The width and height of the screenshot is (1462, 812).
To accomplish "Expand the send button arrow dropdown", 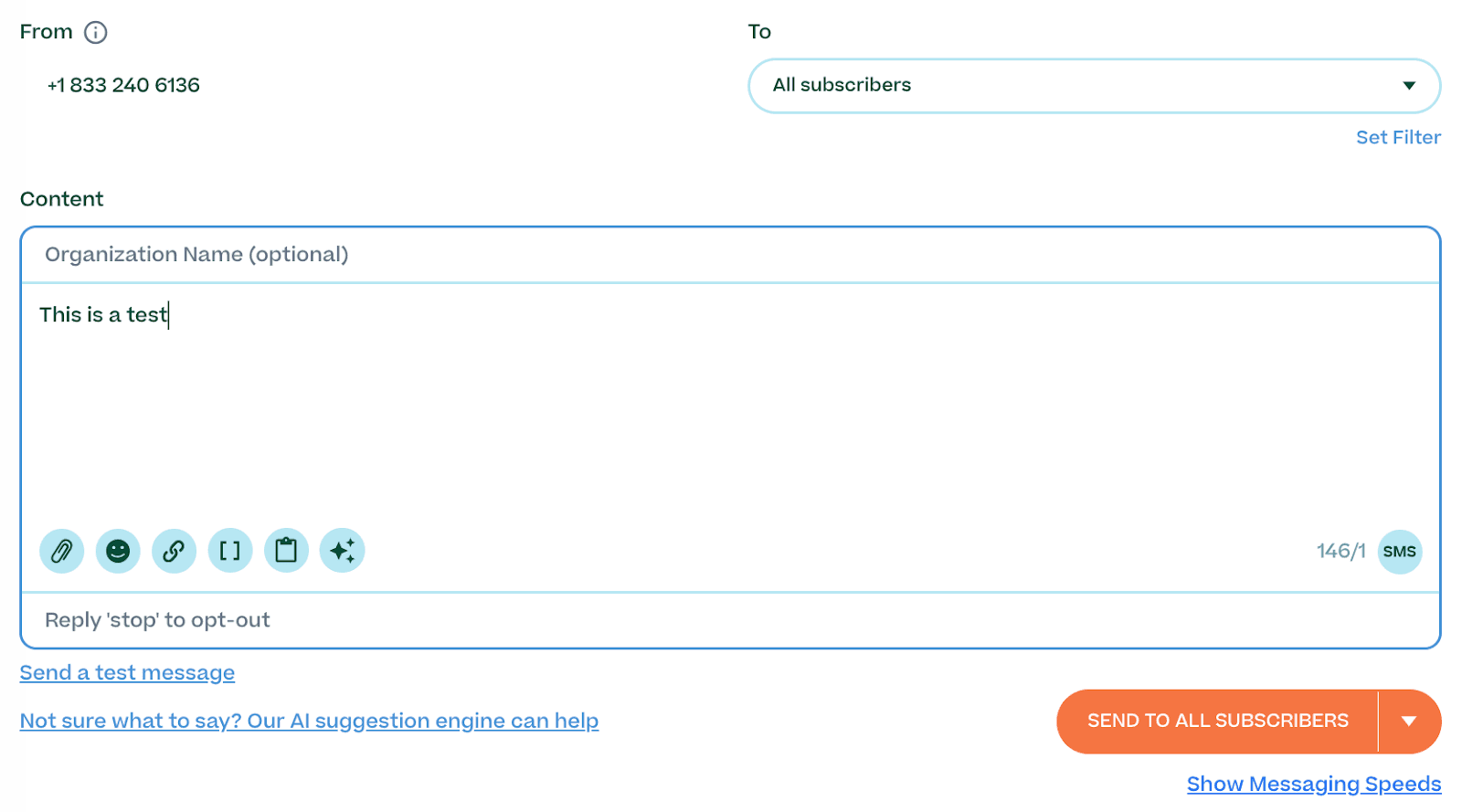I will click(1408, 721).
